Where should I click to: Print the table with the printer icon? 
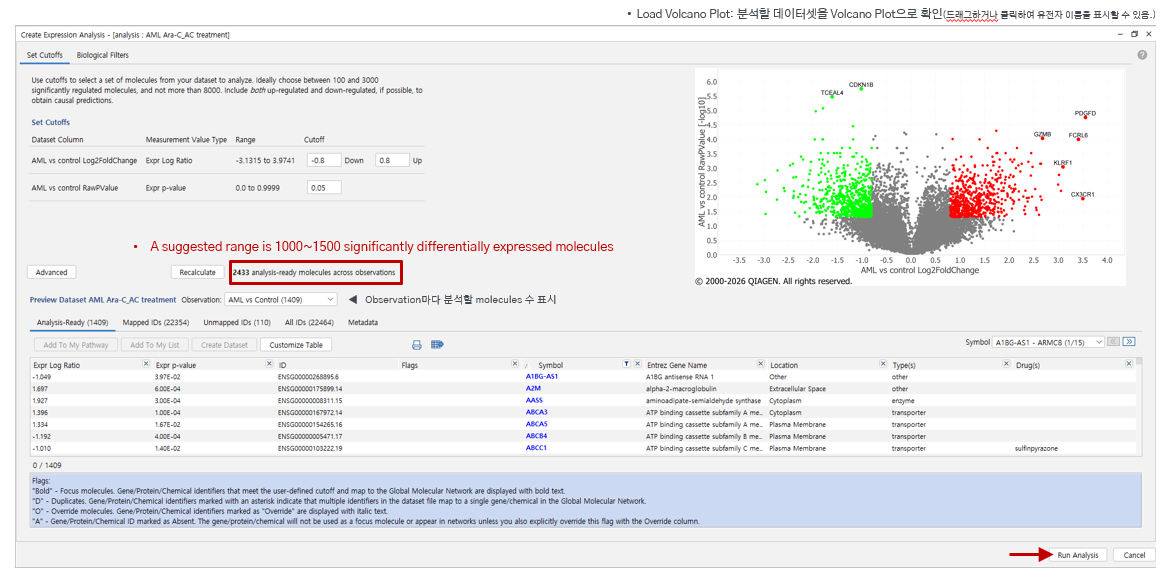(x=417, y=345)
